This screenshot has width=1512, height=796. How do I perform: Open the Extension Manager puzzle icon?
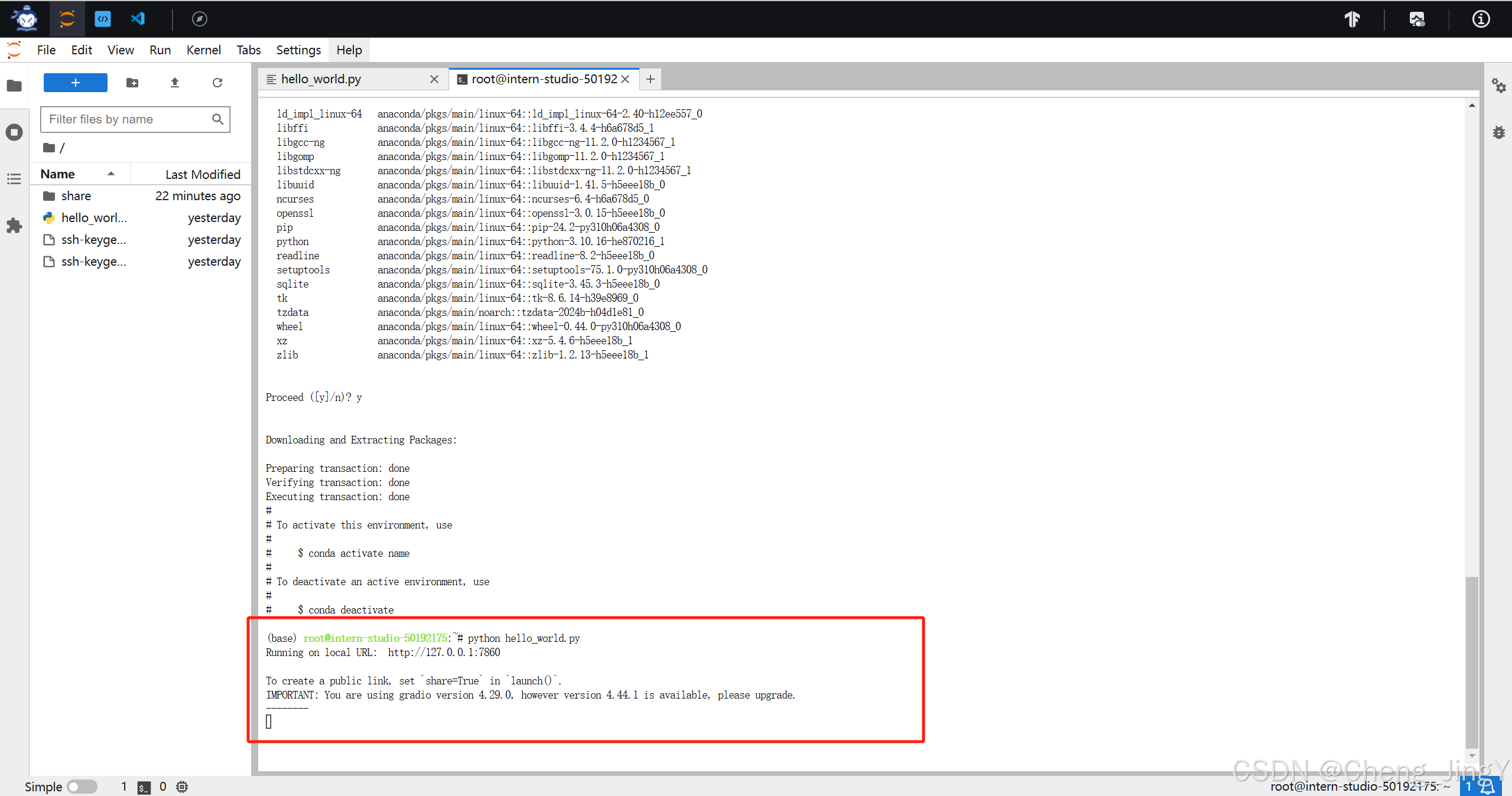click(x=14, y=226)
